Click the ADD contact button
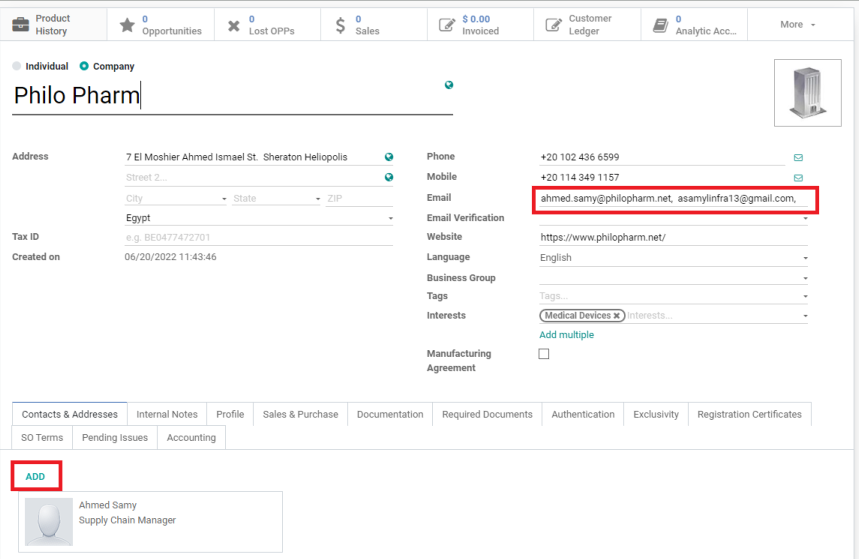The height and width of the screenshot is (559, 859). point(35,477)
